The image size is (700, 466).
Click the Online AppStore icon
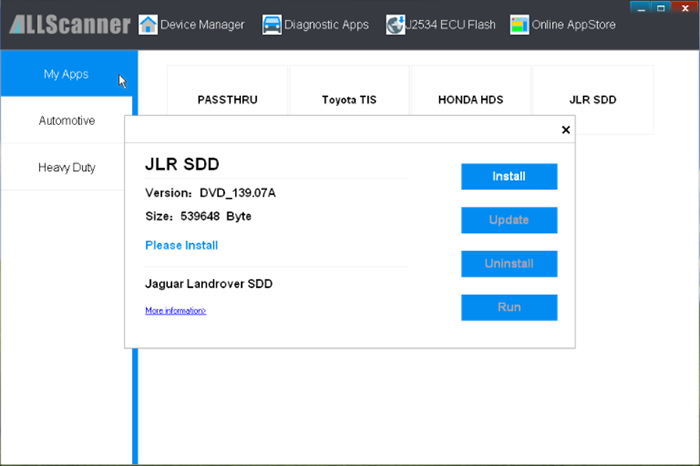519,25
